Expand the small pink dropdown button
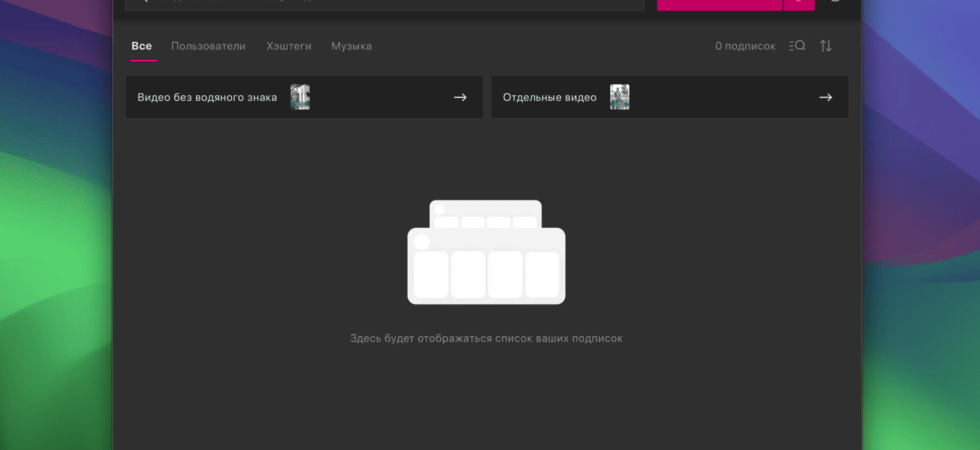Viewport: 980px width, 450px height. [799, 4]
